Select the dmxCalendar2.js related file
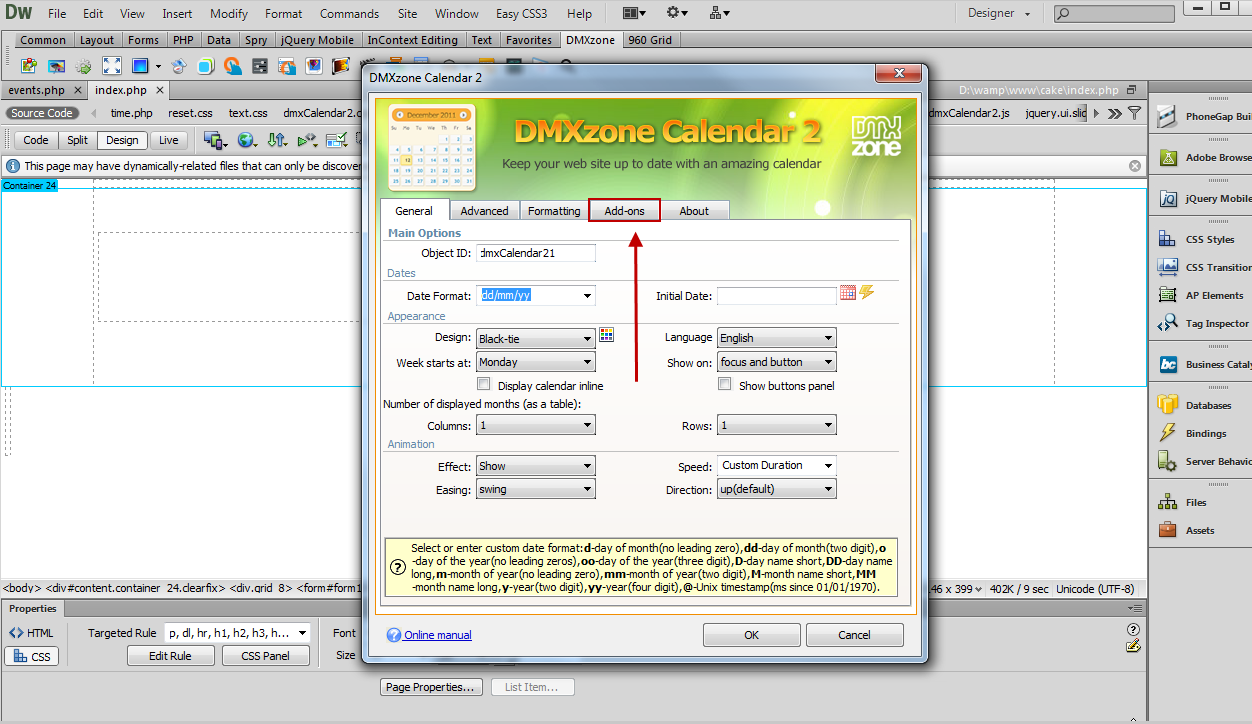Image resolution: width=1252 pixels, height=724 pixels. pyautogui.click(x=969, y=113)
